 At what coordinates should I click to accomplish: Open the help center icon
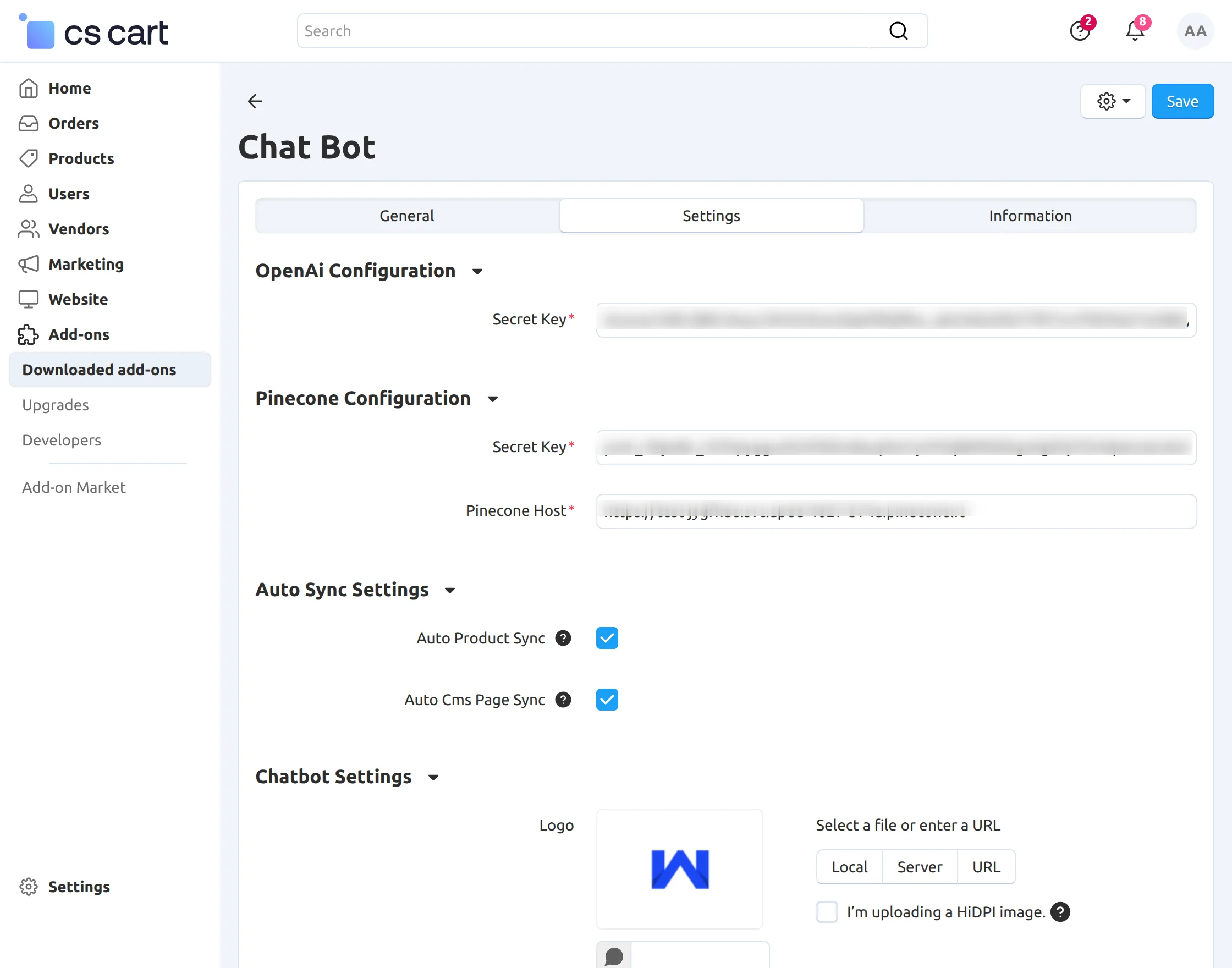coord(1080,31)
